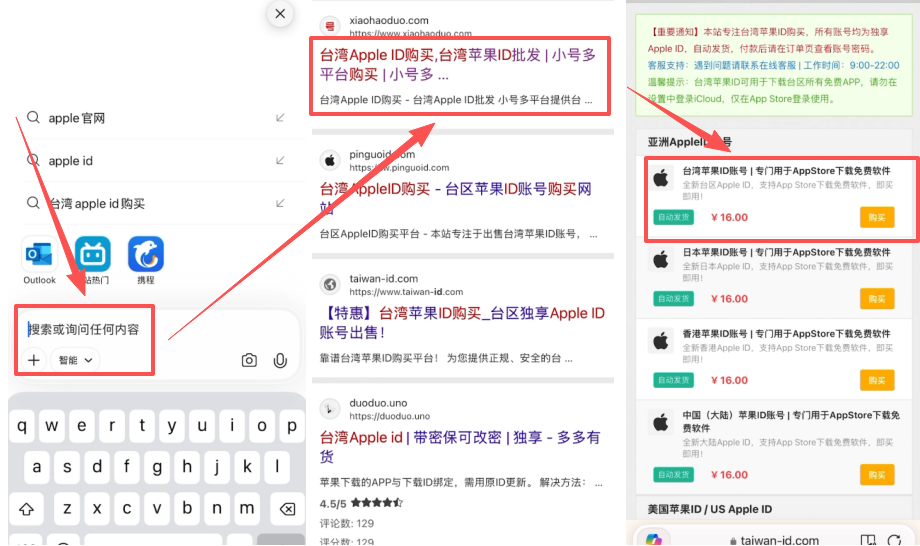Select 'apple id' search suggestion

click(x=70, y=161)
